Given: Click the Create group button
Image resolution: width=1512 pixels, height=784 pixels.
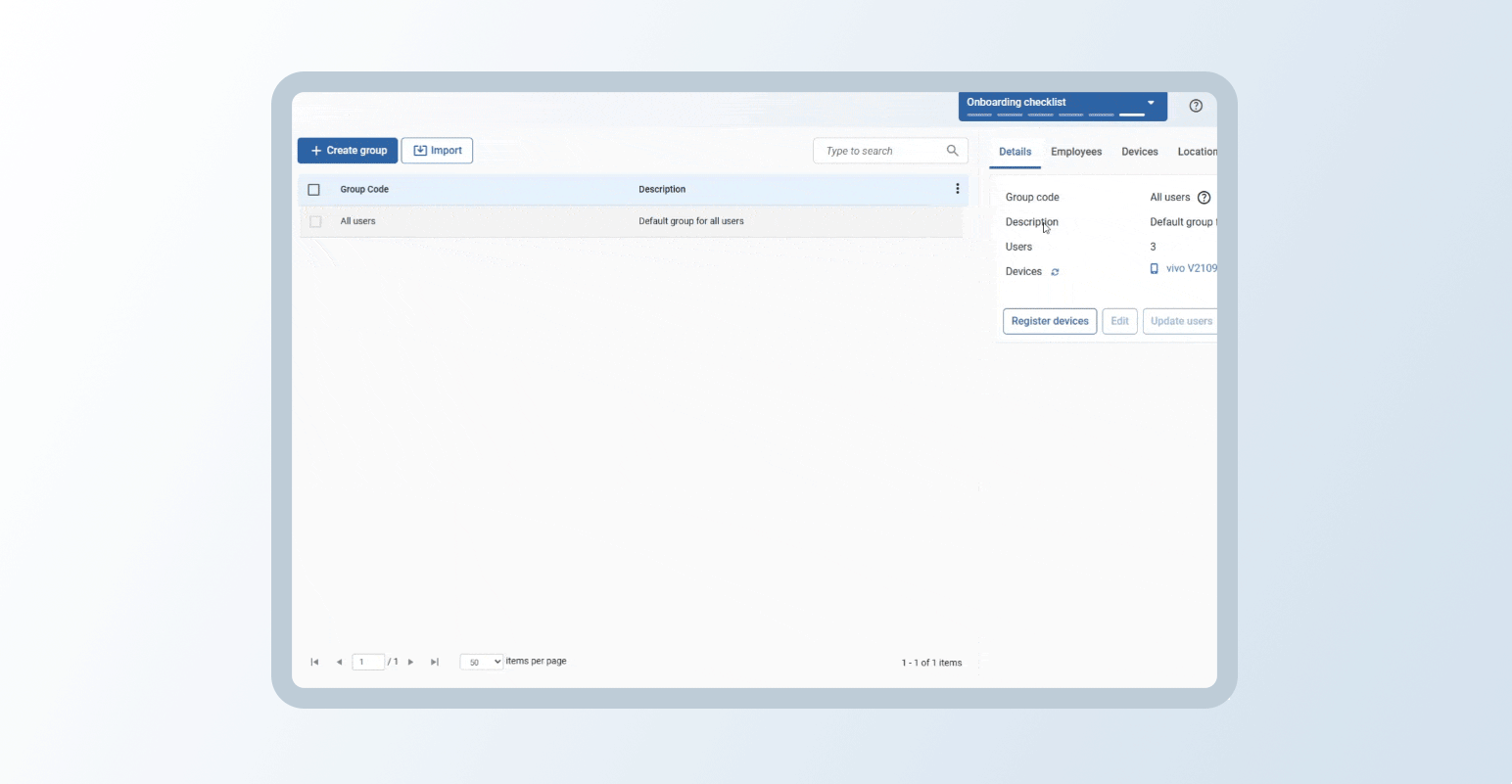Looking at the screenshot, I should pyautogui.click(x=348, y=151).
